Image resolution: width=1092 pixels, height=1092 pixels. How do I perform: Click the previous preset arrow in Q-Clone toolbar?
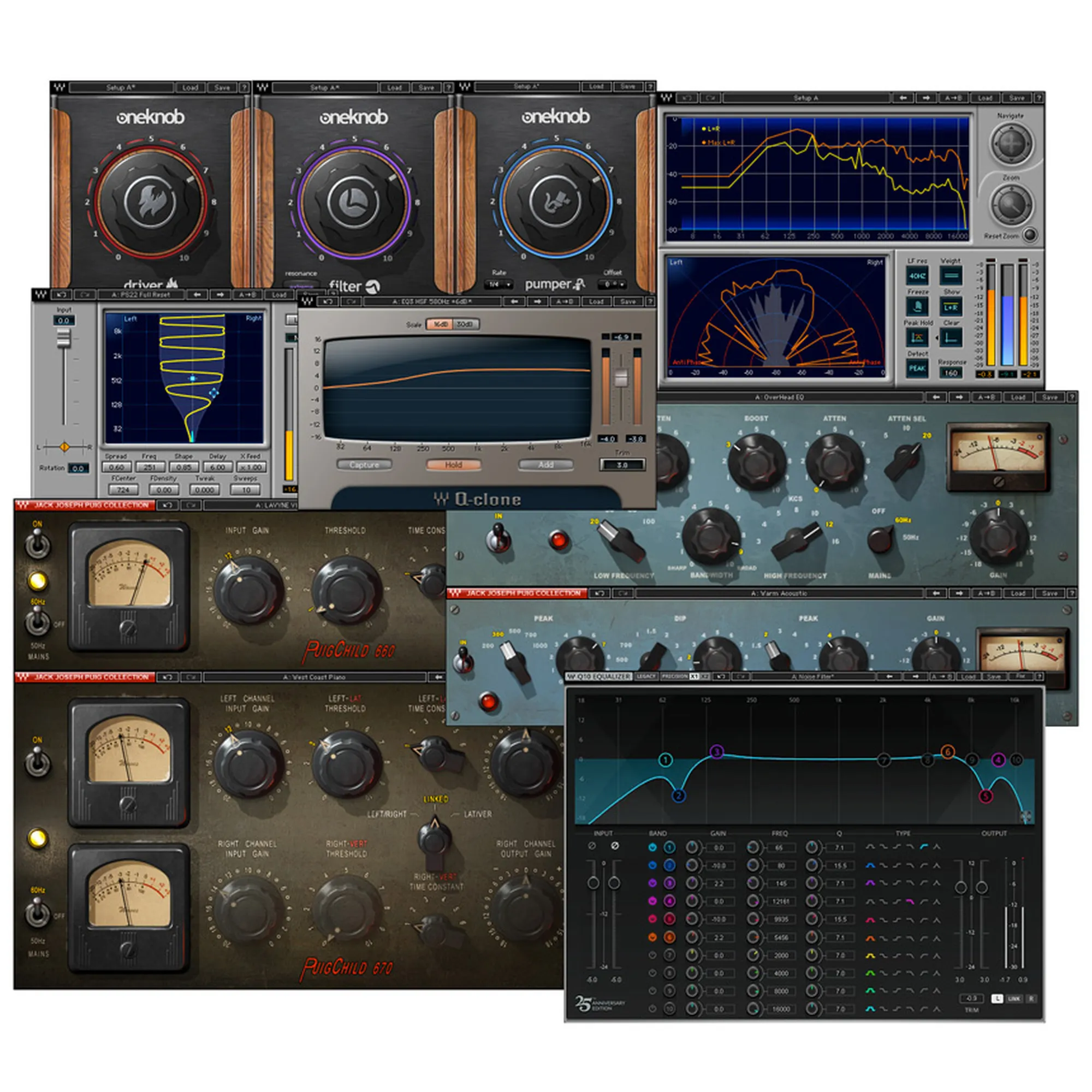coord(514,302)
